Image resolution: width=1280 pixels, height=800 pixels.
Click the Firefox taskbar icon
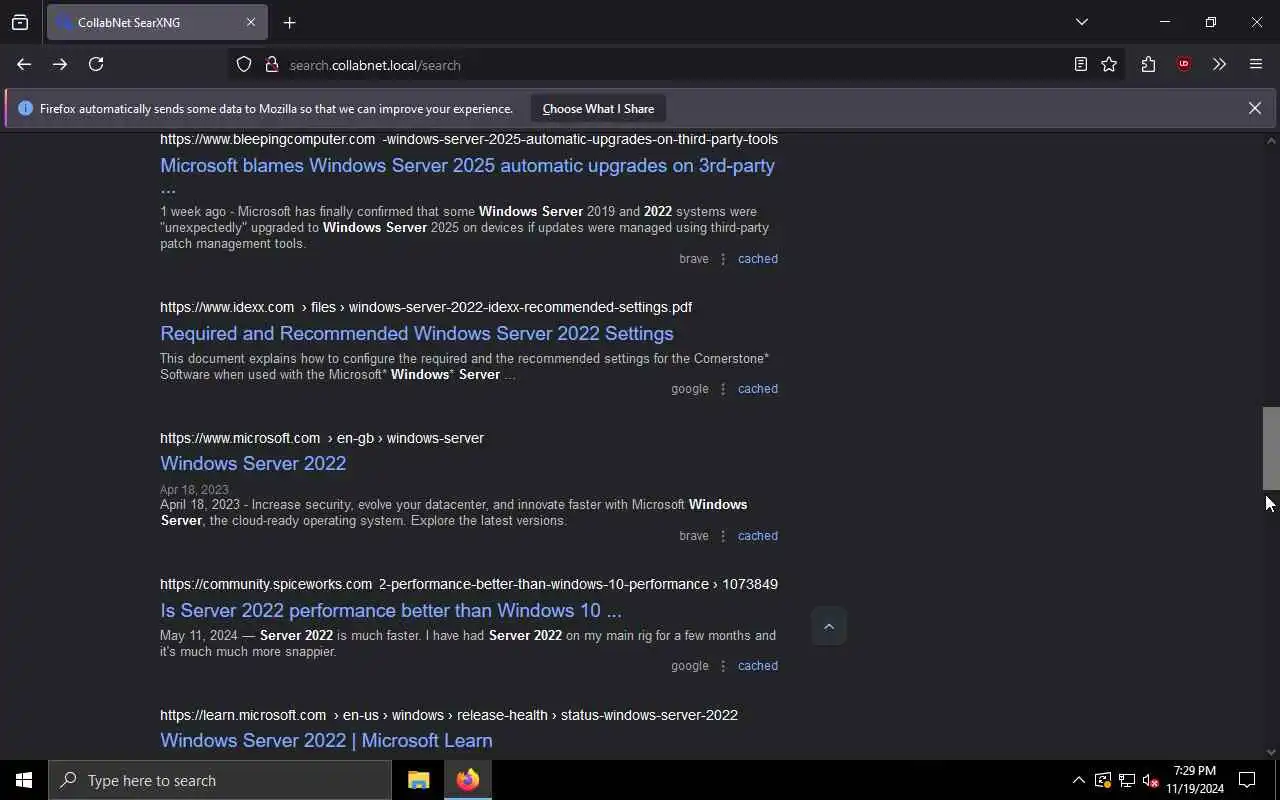coord(467,780)
